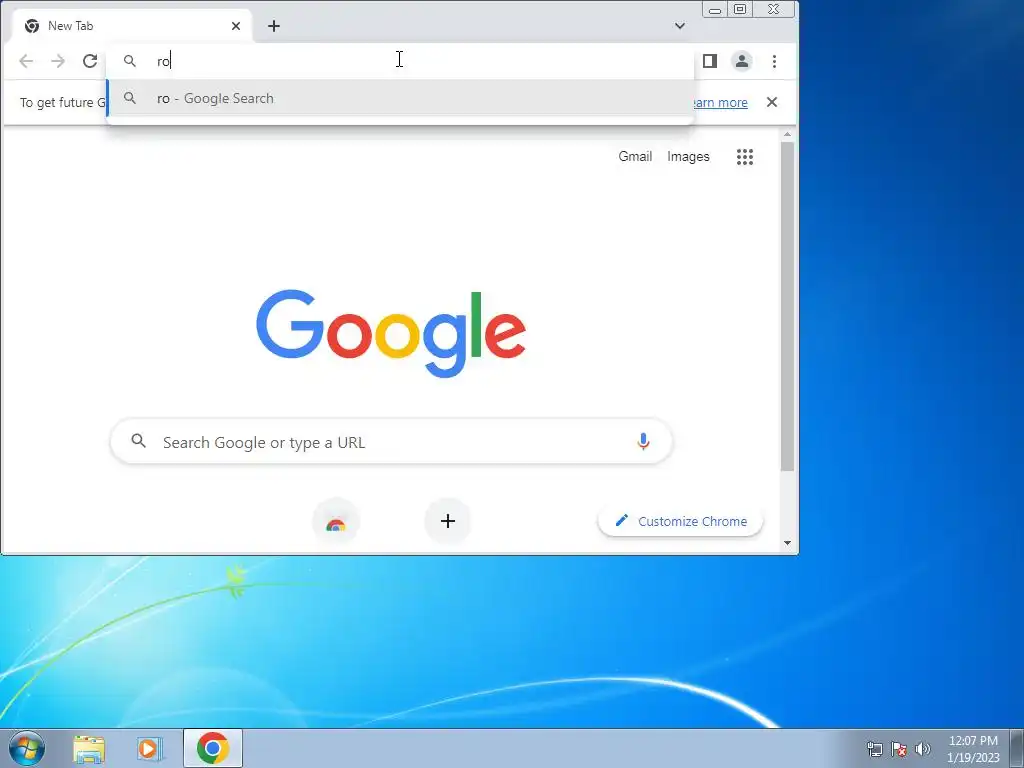Open the Action Center flag icon
The height and width of the screenshot is (768, 1024).
click(899, 749)
